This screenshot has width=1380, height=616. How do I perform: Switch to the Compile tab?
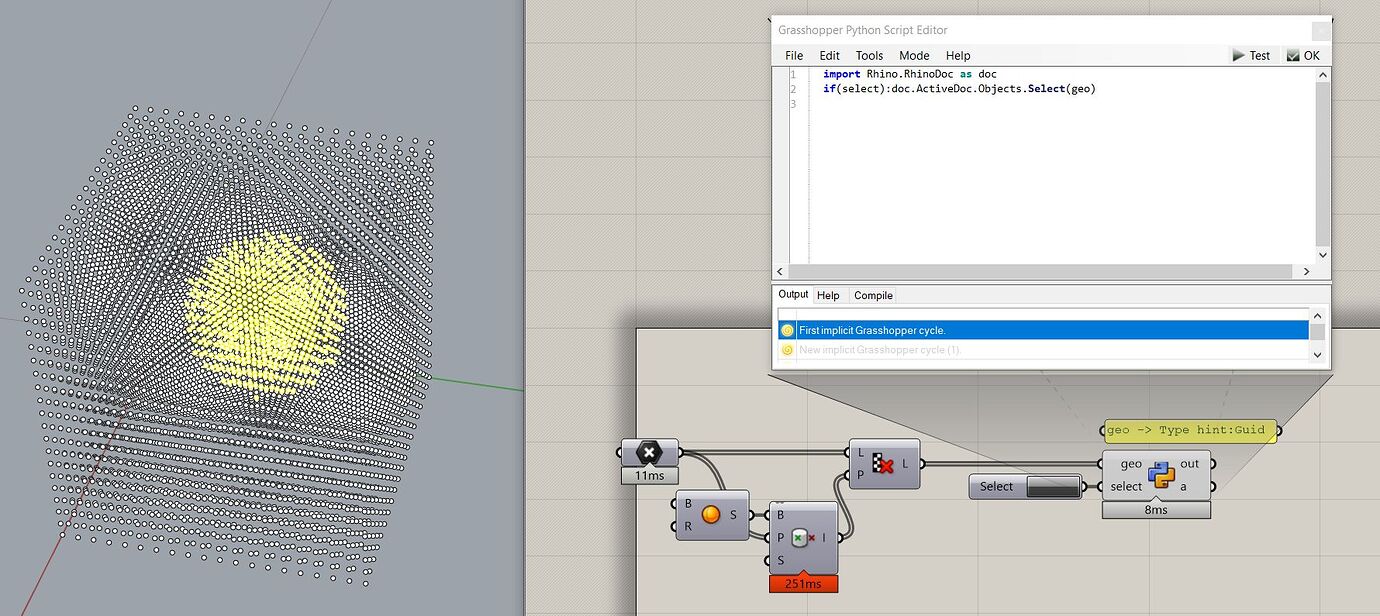pyautogui.click(x=872, y=294)
